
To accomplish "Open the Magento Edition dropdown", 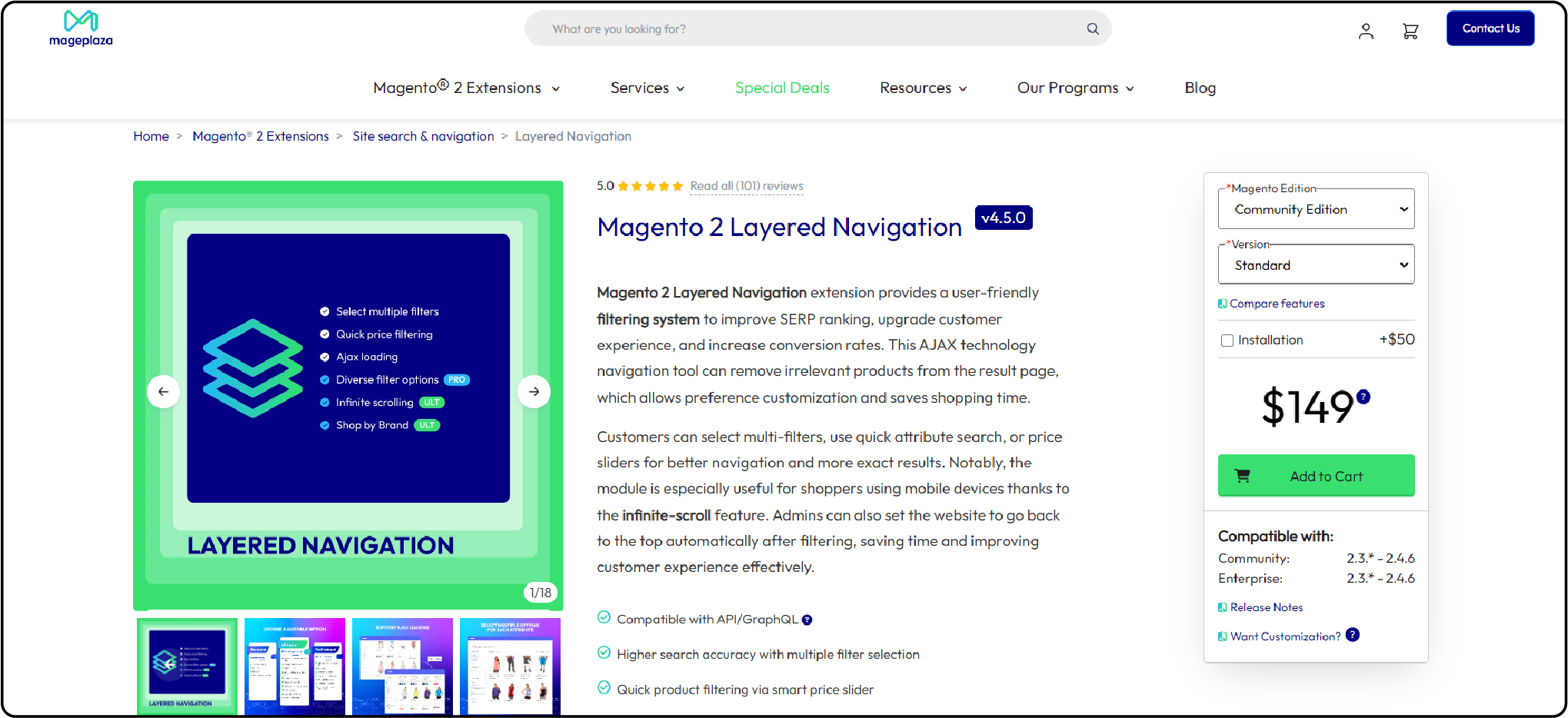I will click(1316, 209).
